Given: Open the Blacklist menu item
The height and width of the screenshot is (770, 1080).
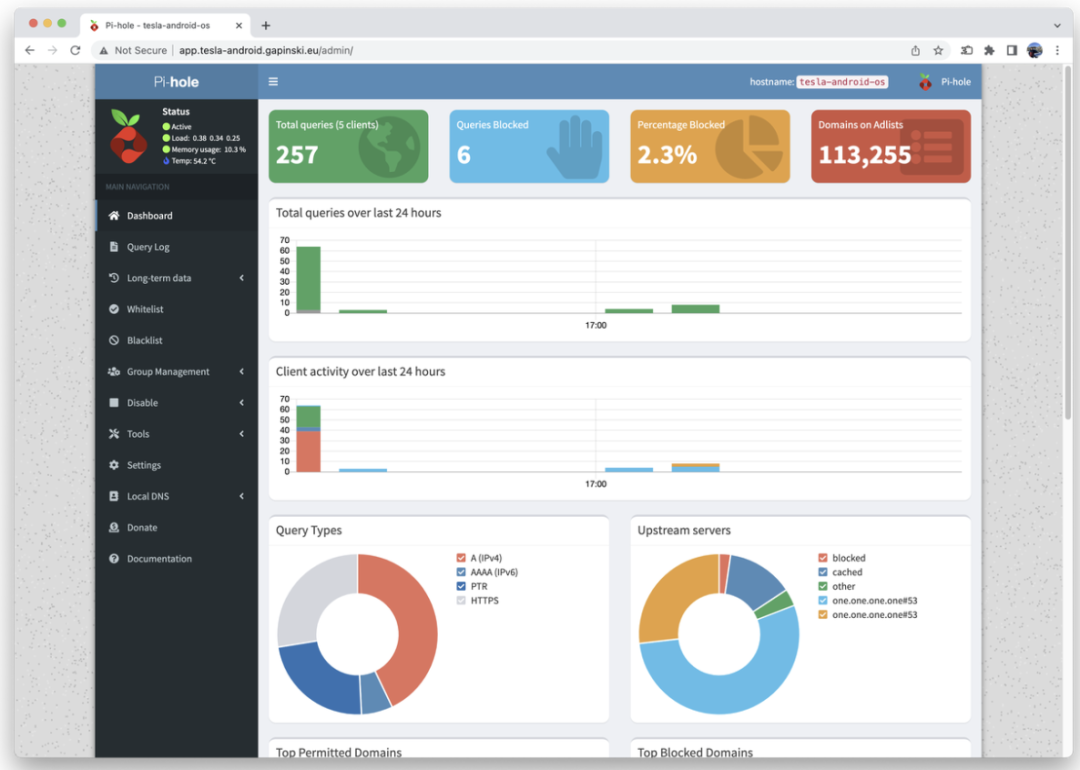Looking at the screenshot, I should [177, 340].
